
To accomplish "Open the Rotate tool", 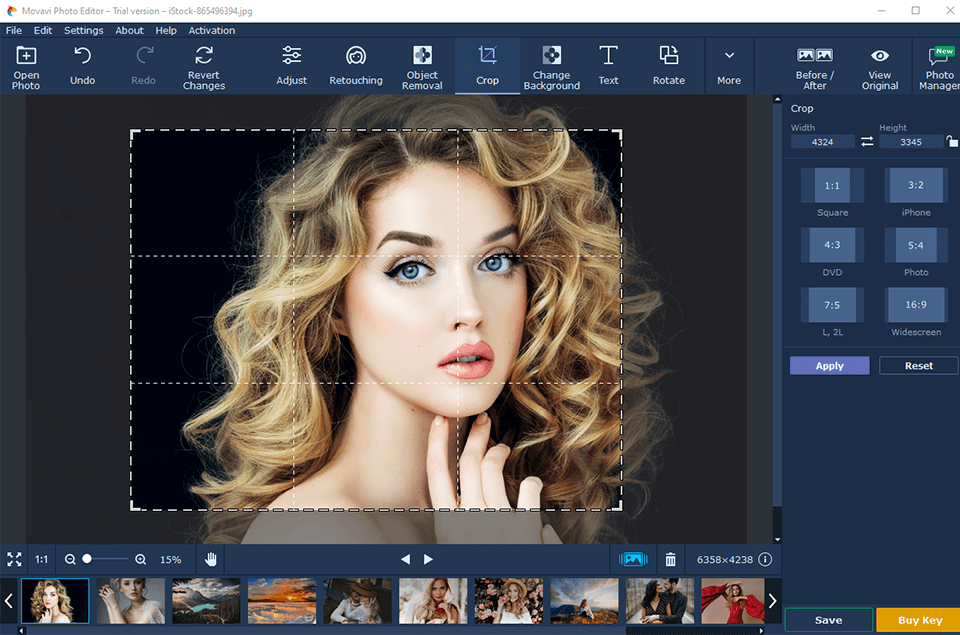I will coord(668,65).
